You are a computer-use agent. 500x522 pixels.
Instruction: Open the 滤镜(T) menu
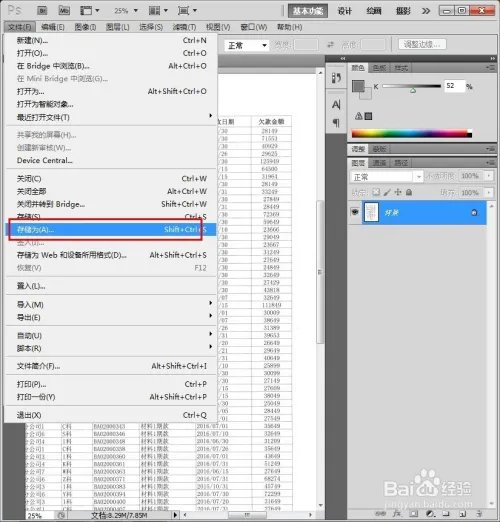click(184, 27)
